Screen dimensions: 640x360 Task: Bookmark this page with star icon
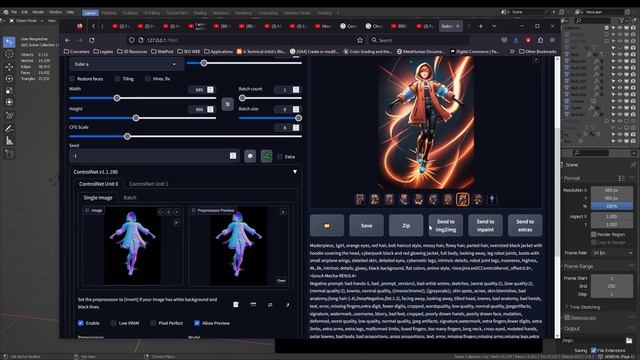click(360, 40)
